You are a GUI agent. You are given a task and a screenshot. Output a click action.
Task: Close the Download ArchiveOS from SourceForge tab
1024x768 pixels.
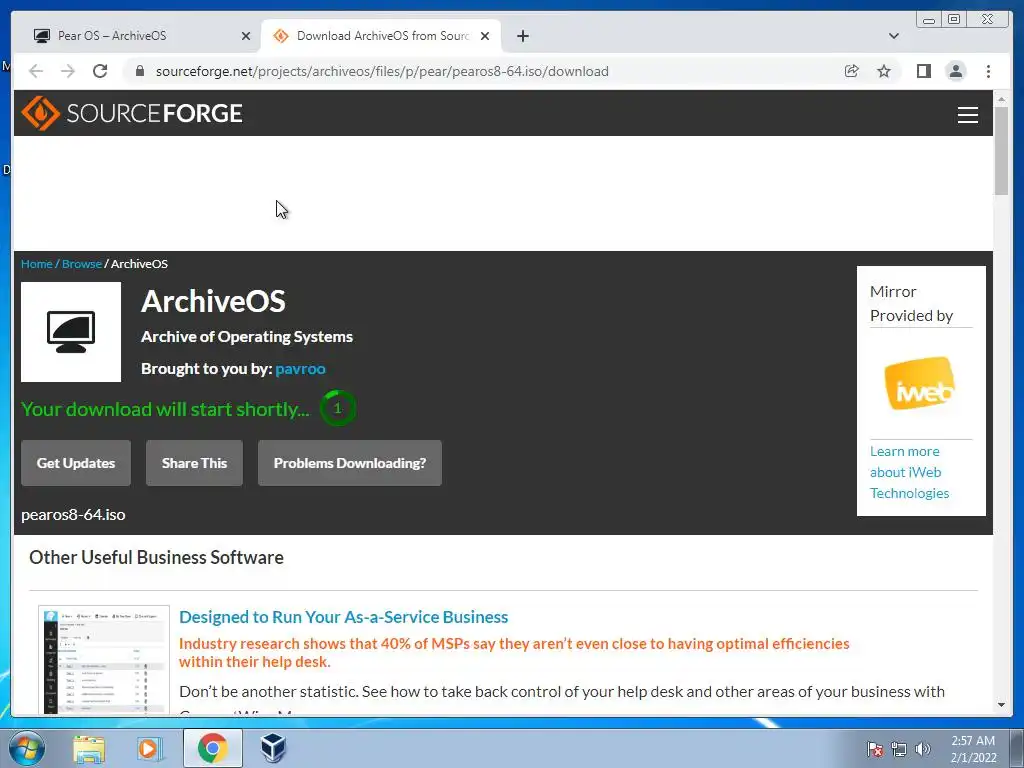[x=485, y=36]
